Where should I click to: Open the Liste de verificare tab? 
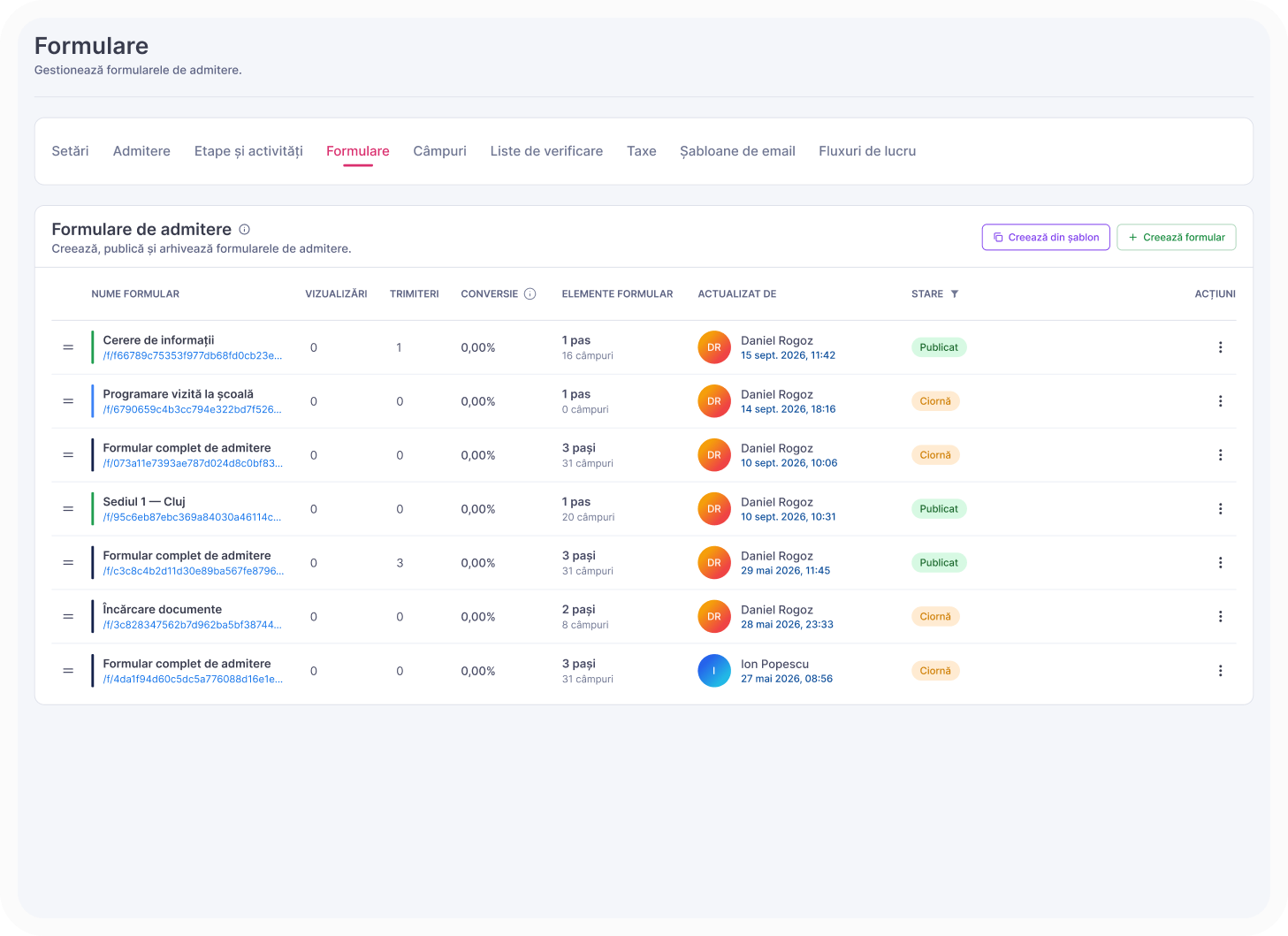click(546, 151)
